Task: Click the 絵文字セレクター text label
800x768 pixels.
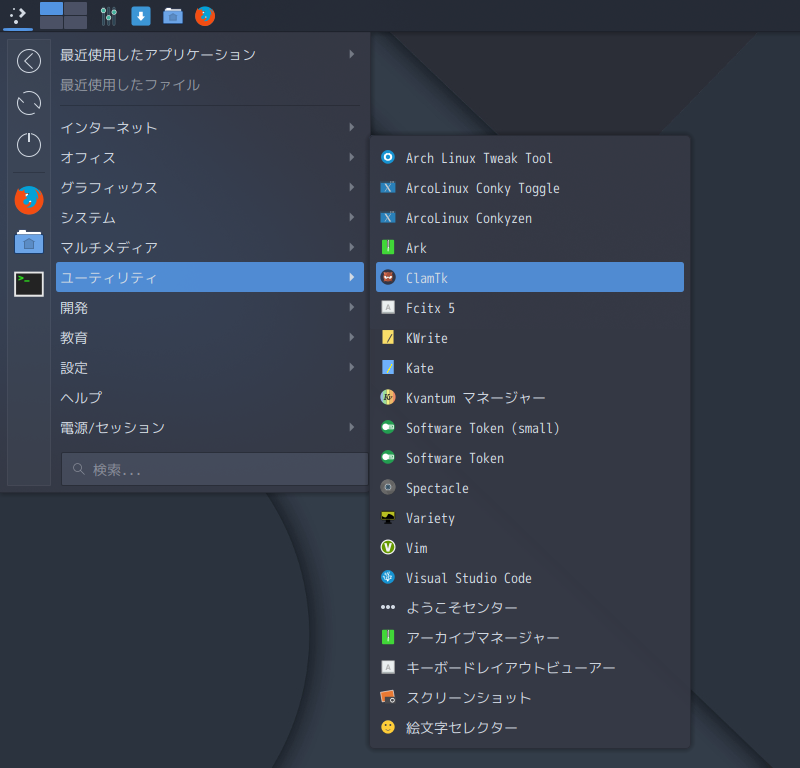Action: point(462,728)
